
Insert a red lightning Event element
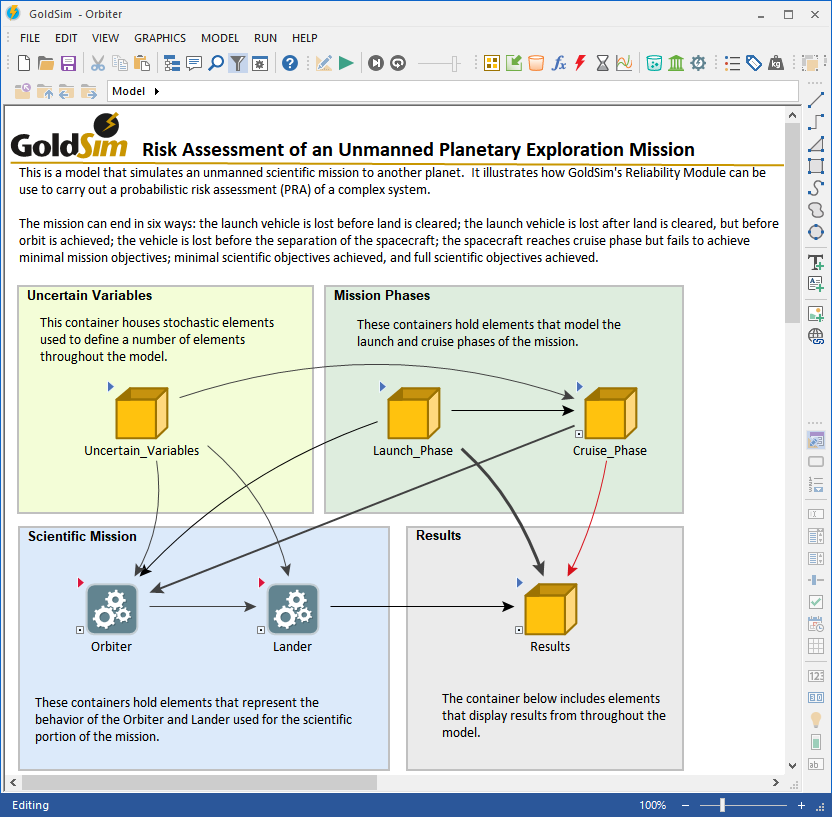point(580,63)
